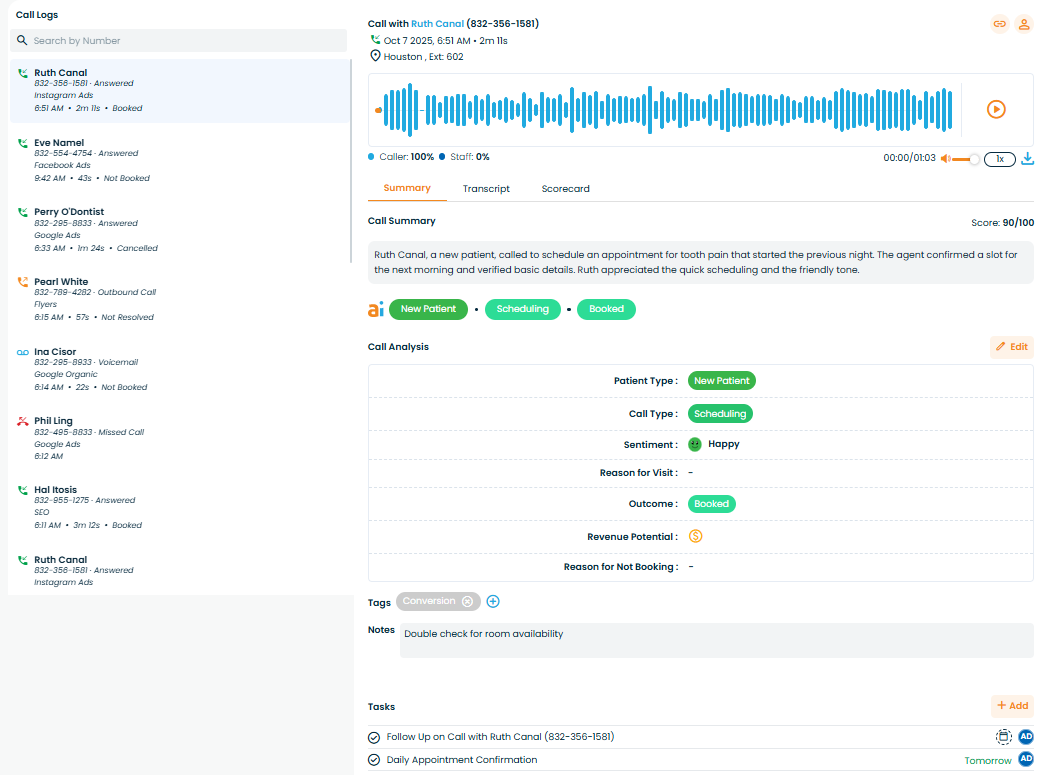Change the 1x playback speed
Viewport: 1045px width, 775px height.
pyautogui.click(x=999, y=159)
